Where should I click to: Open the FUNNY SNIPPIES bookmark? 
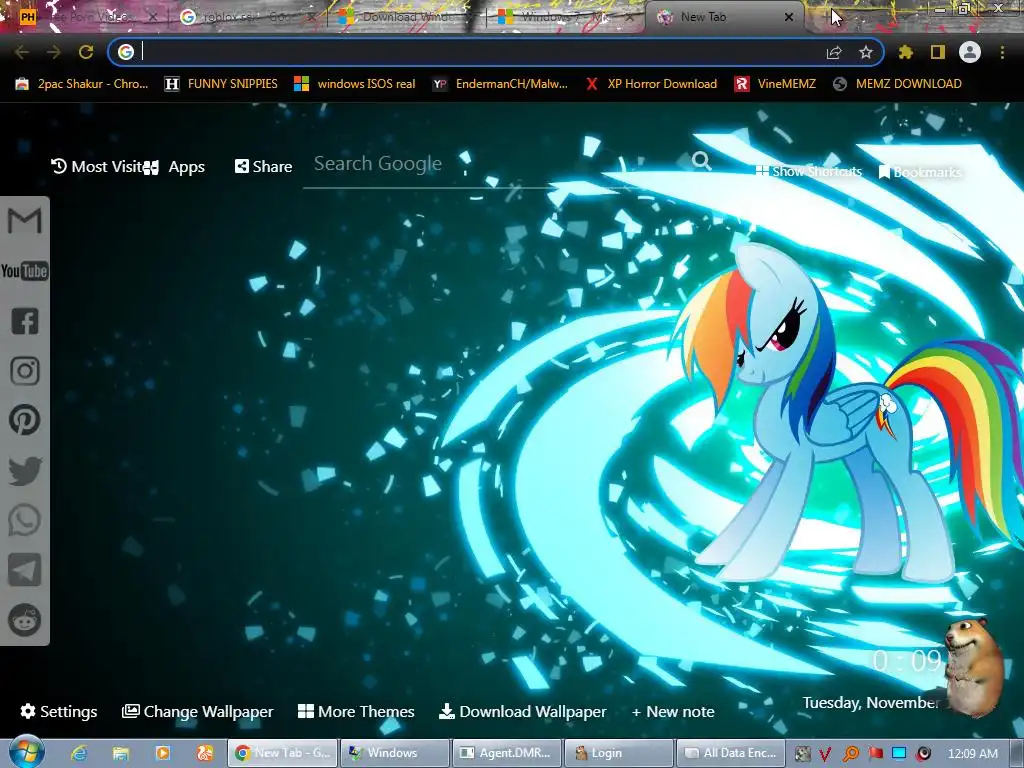(221, 84)
